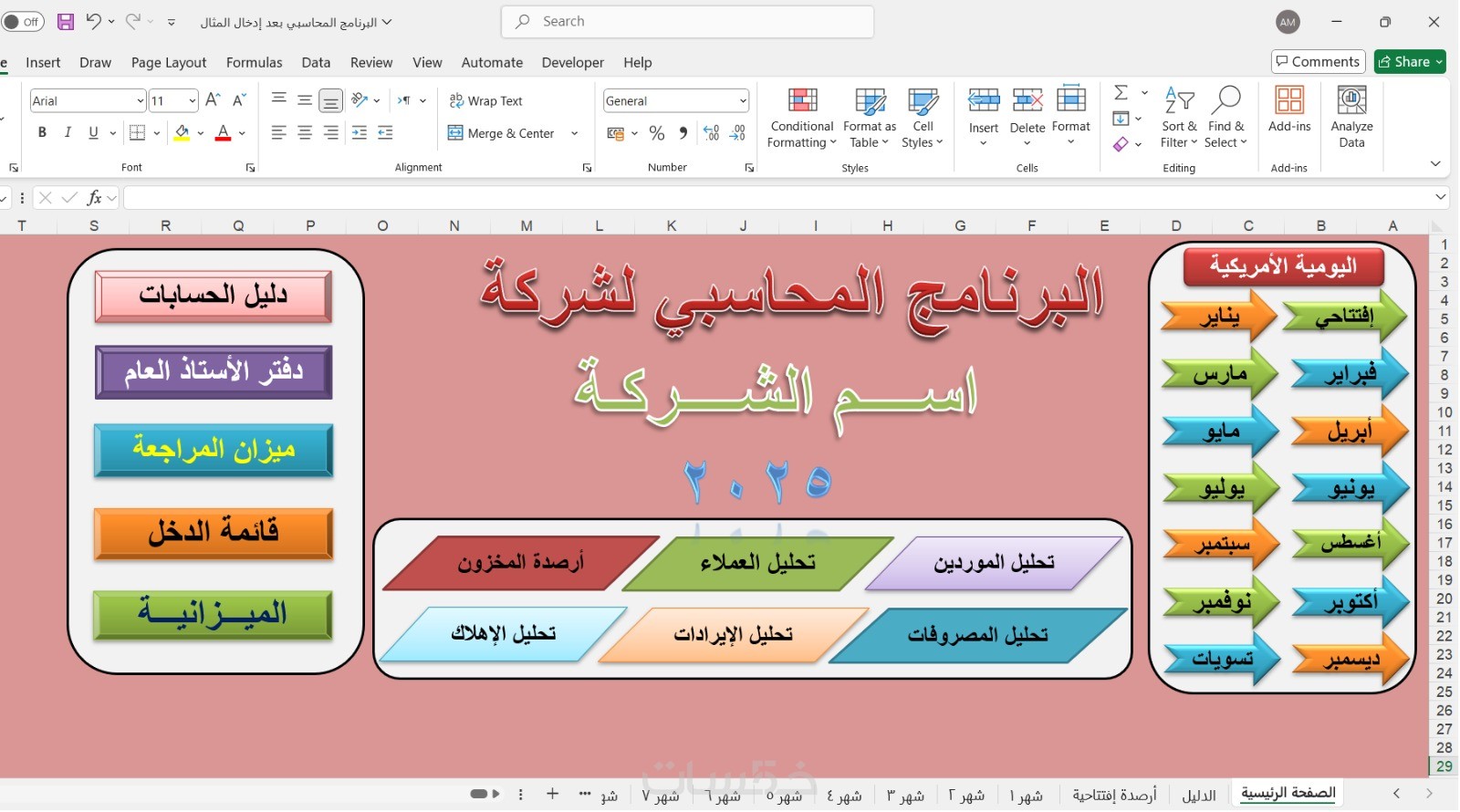Open Conditional Formatting menu
This screenshot has width=1460, height=812.
click(x=802, y=119)
